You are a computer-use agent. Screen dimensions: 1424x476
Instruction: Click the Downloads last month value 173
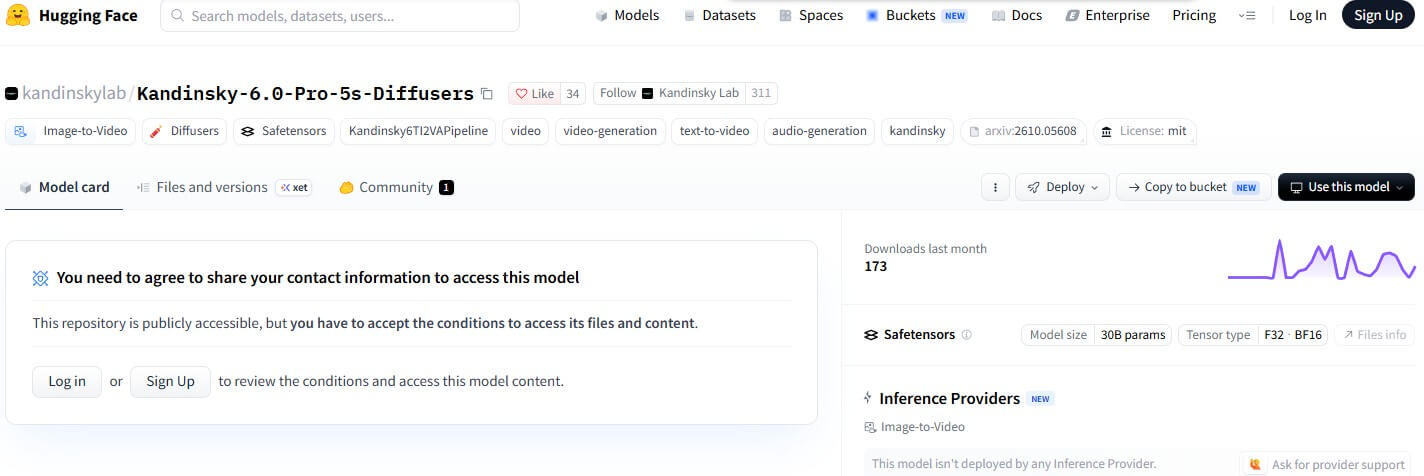[875, 266]
